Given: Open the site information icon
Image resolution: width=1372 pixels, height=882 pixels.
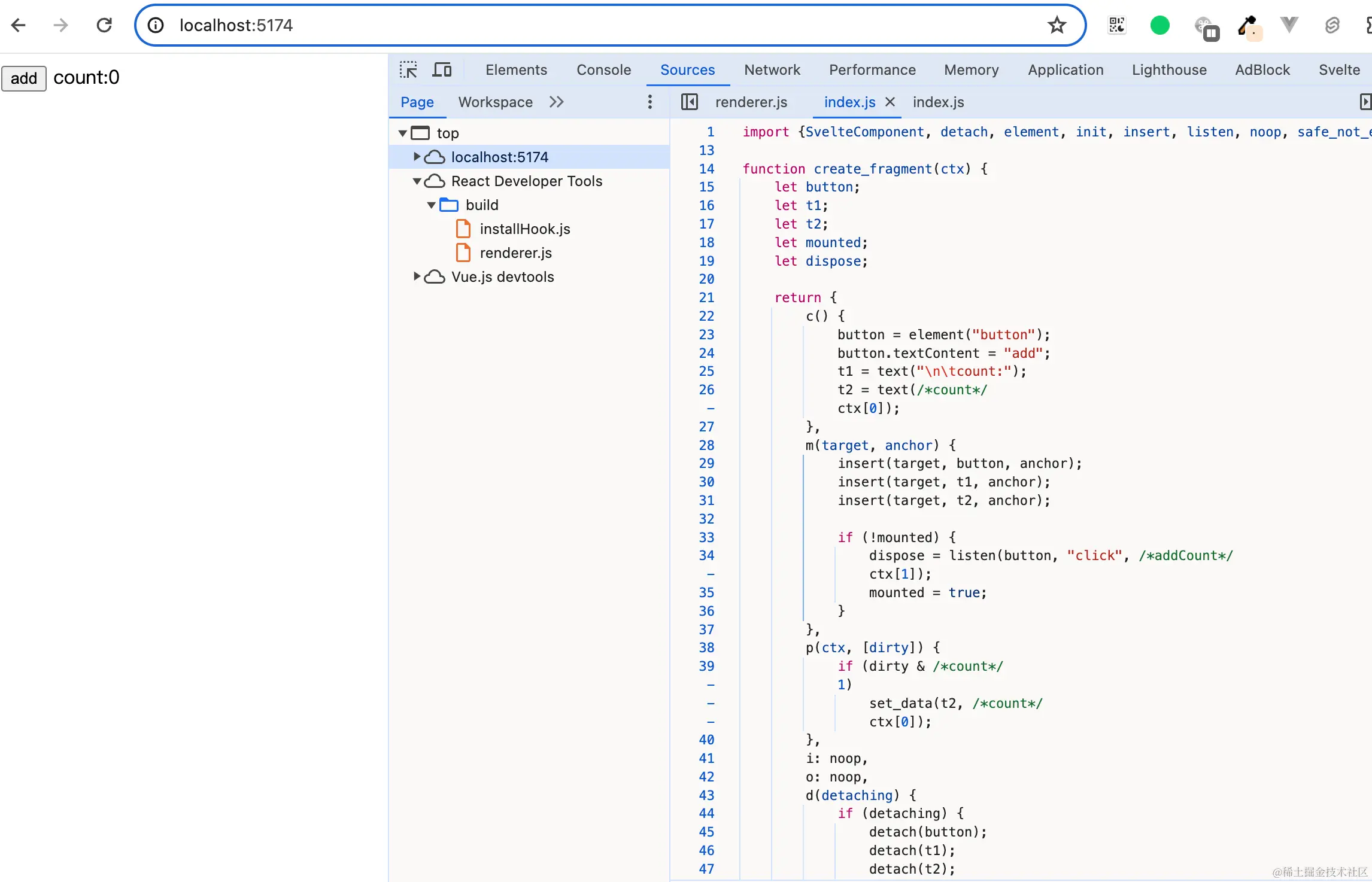Looking at the screenshot, I should [156, 25].
